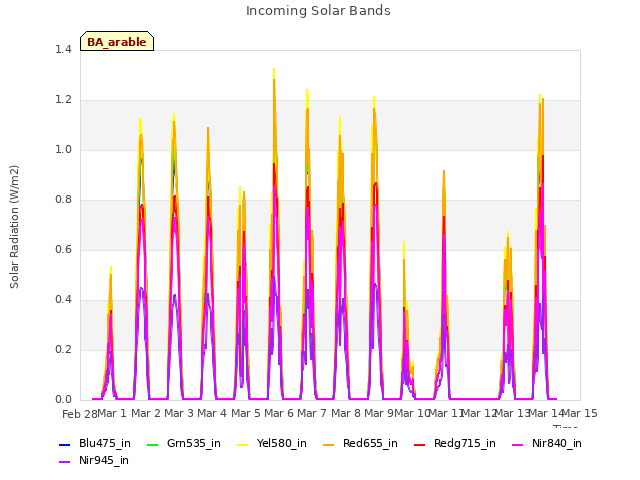Click the 0.6 y-axis tick label
This screenshot has height=480, width=640.
[63, 250]
